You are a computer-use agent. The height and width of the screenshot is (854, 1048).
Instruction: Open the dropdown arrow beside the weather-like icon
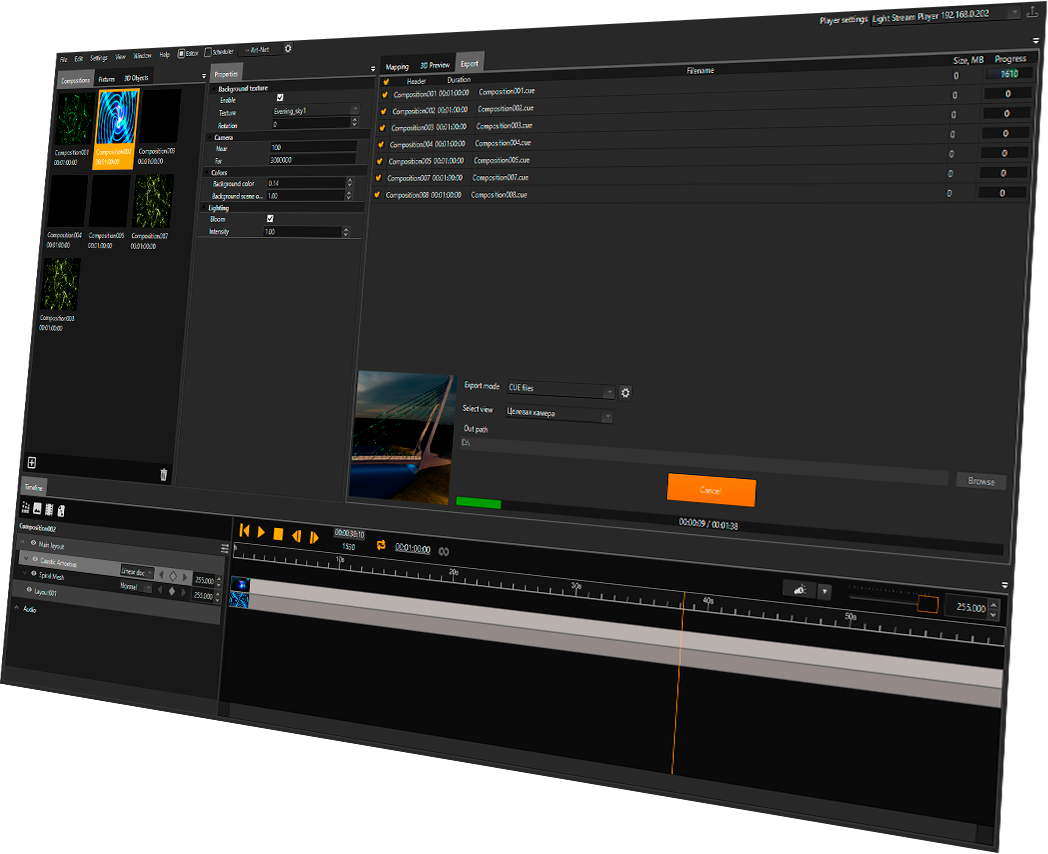[825, 591]
